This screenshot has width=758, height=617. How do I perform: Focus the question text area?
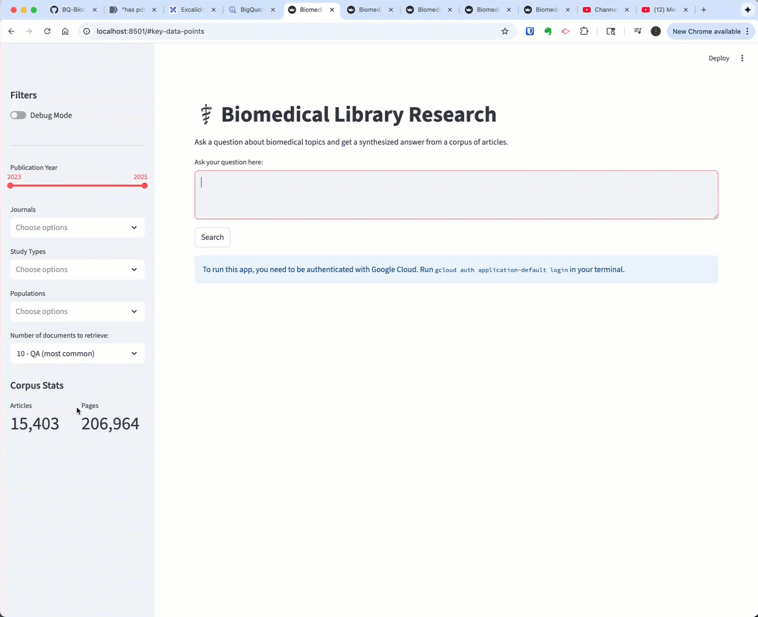coord(456,194)
